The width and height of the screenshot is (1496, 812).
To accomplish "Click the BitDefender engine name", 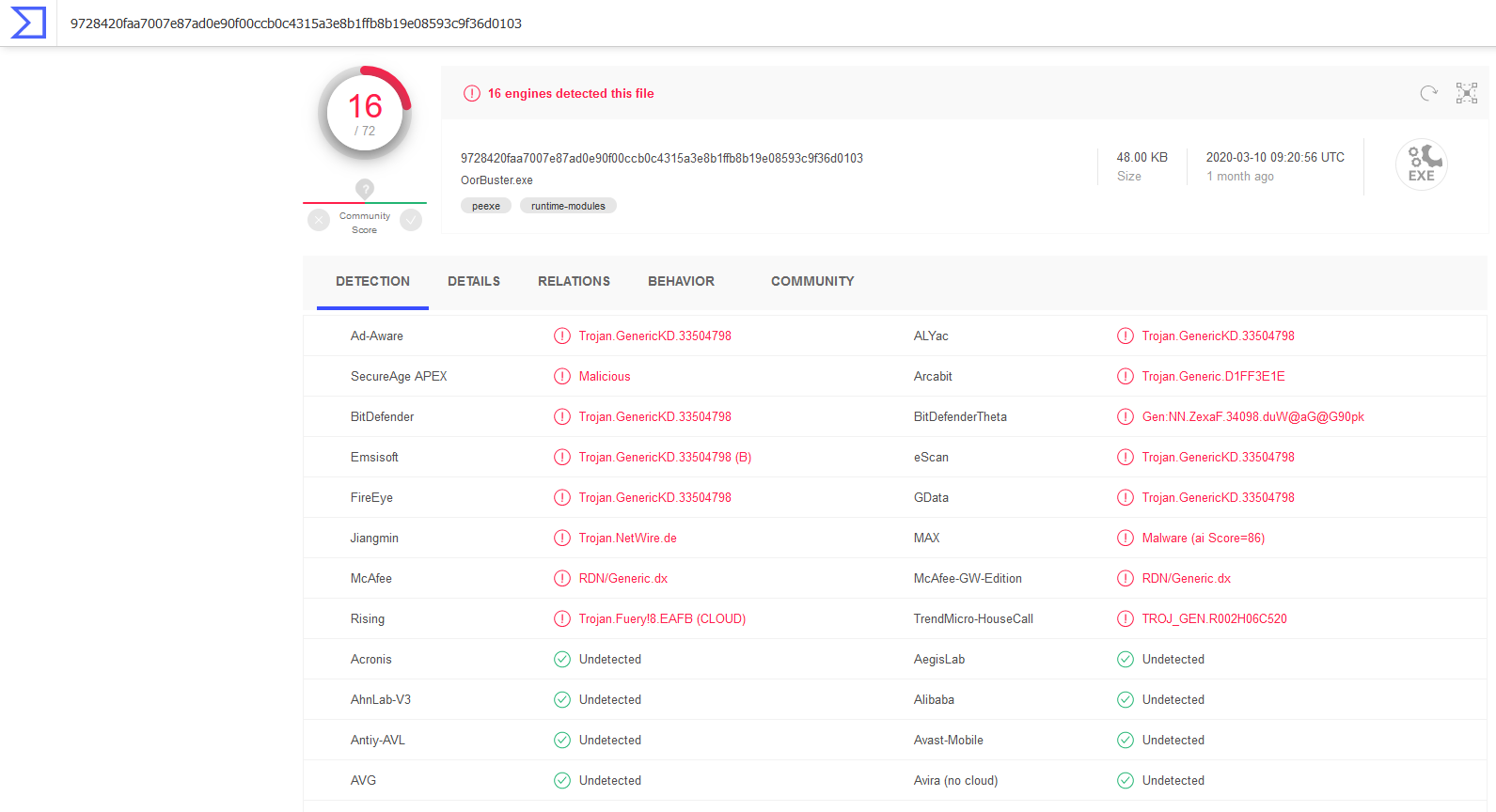I will pos(382,416).
